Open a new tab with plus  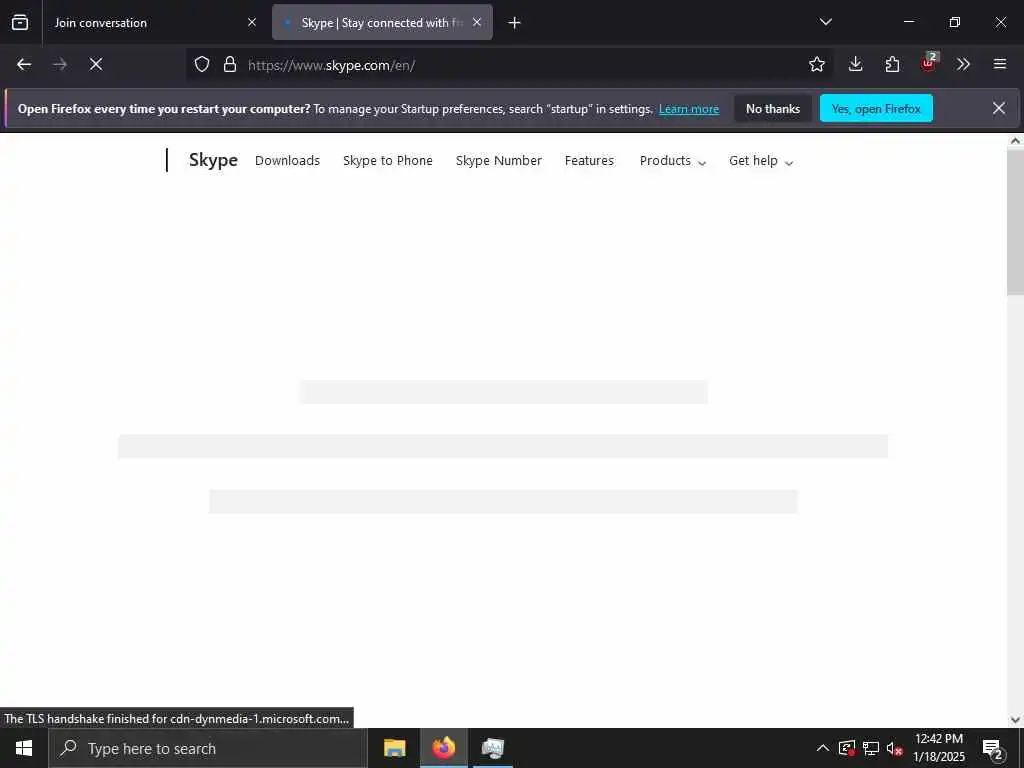(515, 23)
